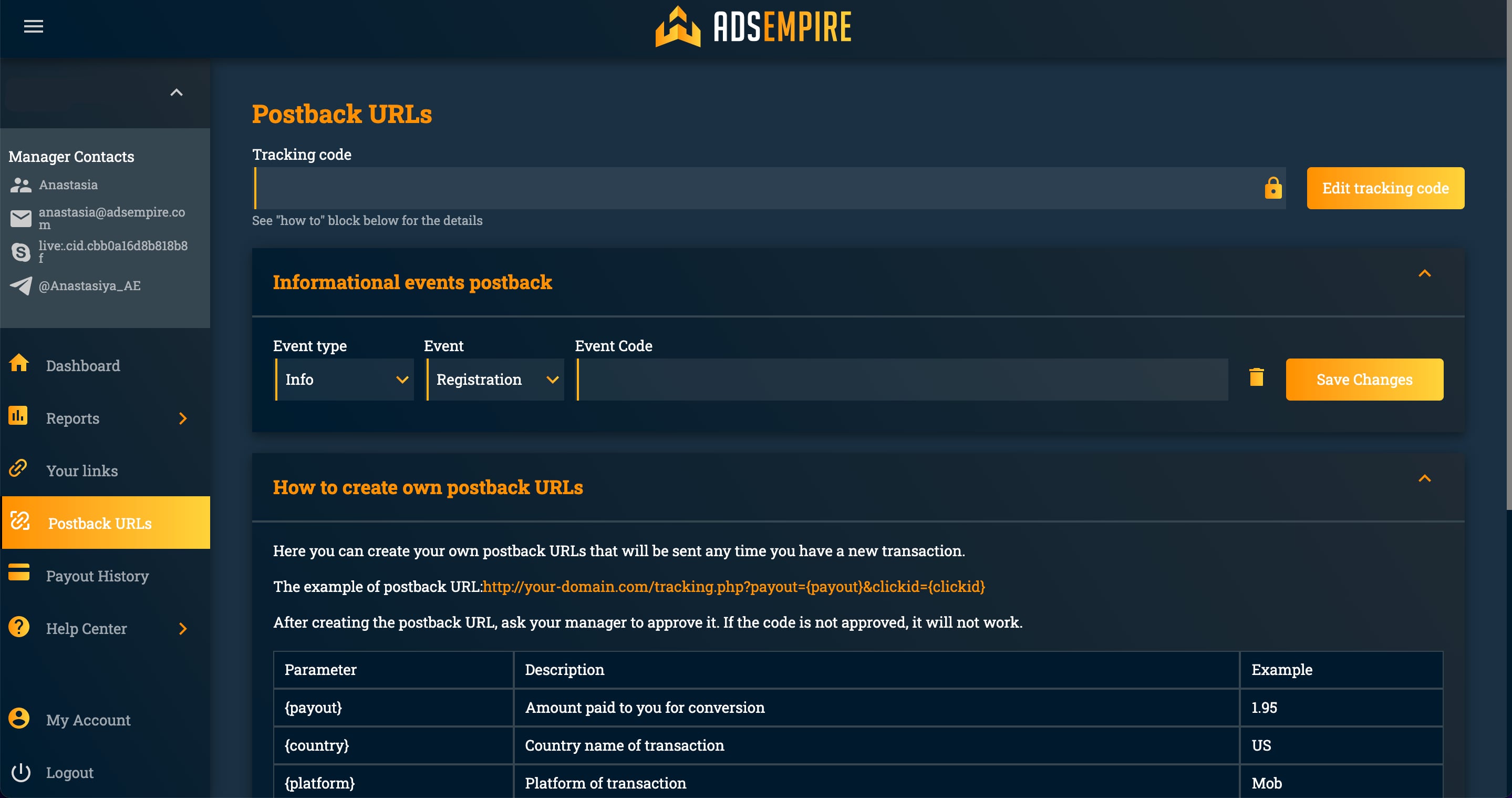Click the AdsEmpire logo
The image size is (1512, 798).
(x=753, y=26)
